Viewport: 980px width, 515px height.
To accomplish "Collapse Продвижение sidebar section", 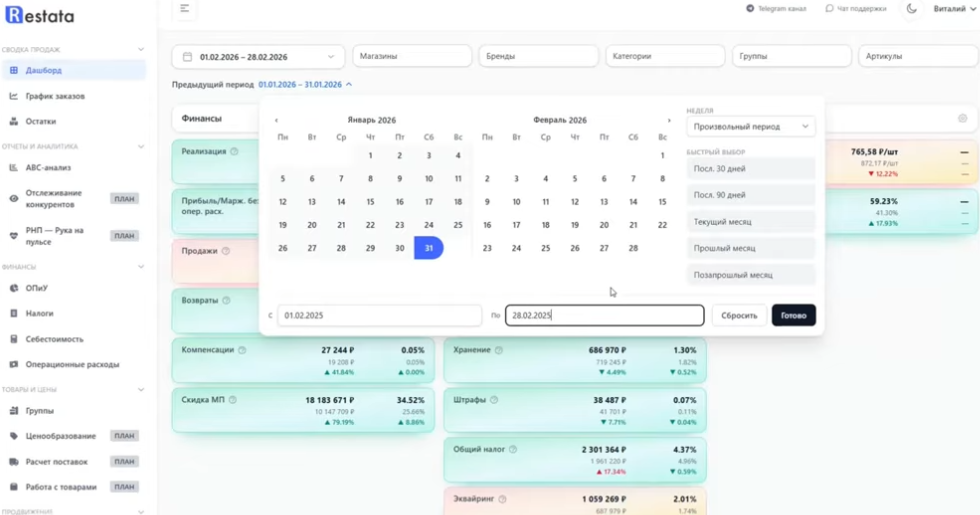I will coord(141,511).
